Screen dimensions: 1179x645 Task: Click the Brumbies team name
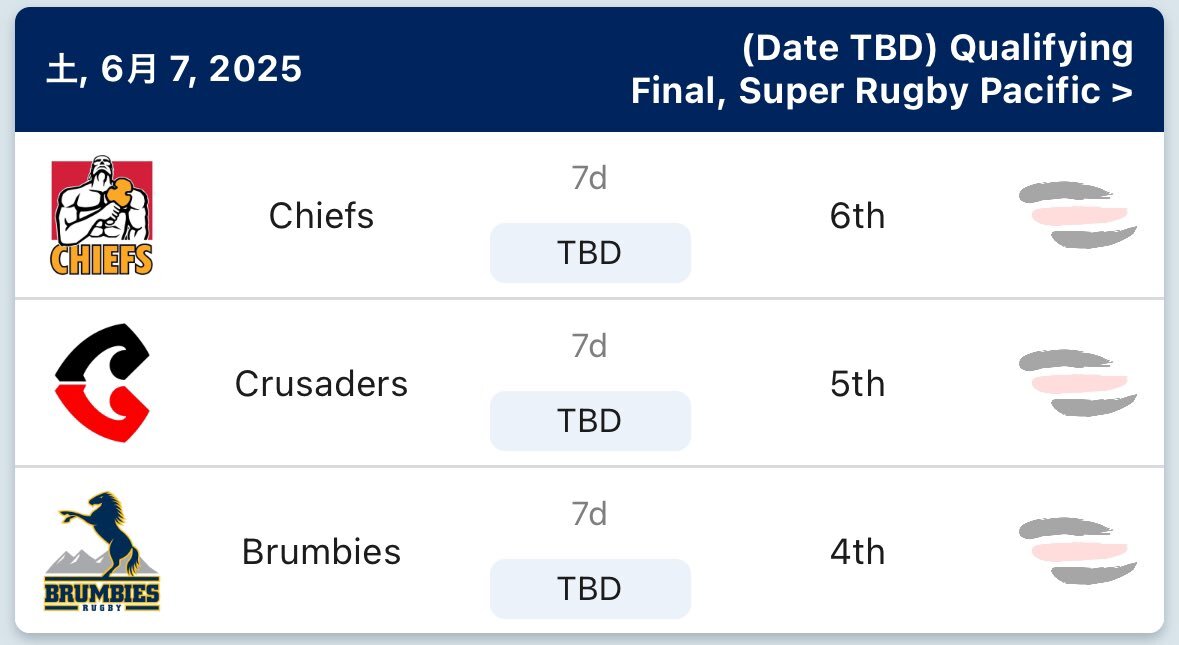[321, 552]
